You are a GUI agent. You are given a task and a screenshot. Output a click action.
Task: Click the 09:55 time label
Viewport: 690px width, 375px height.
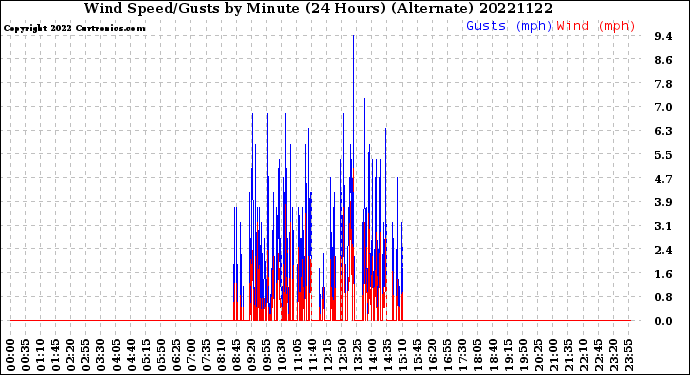coord(266,355)
